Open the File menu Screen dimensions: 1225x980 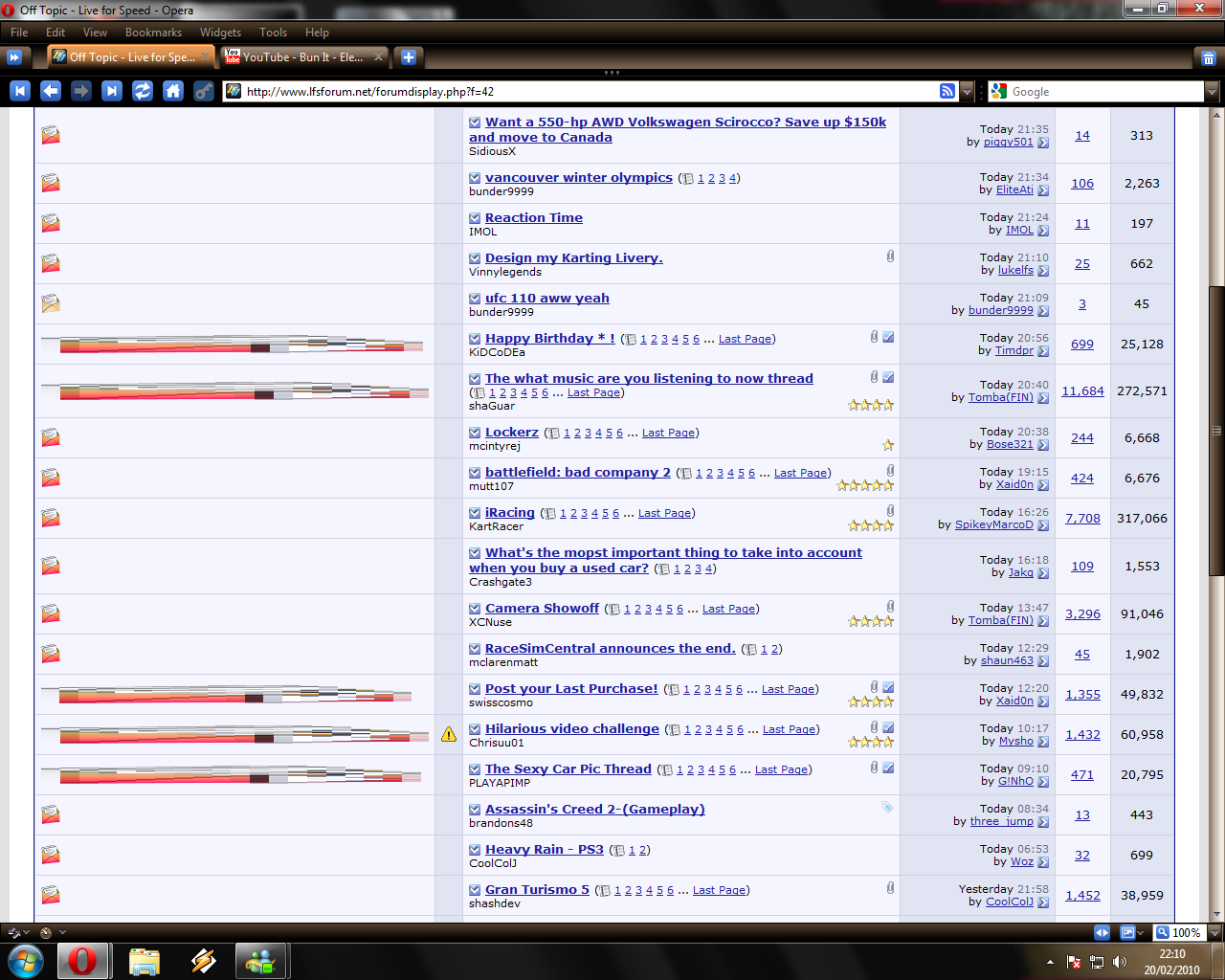19,33
